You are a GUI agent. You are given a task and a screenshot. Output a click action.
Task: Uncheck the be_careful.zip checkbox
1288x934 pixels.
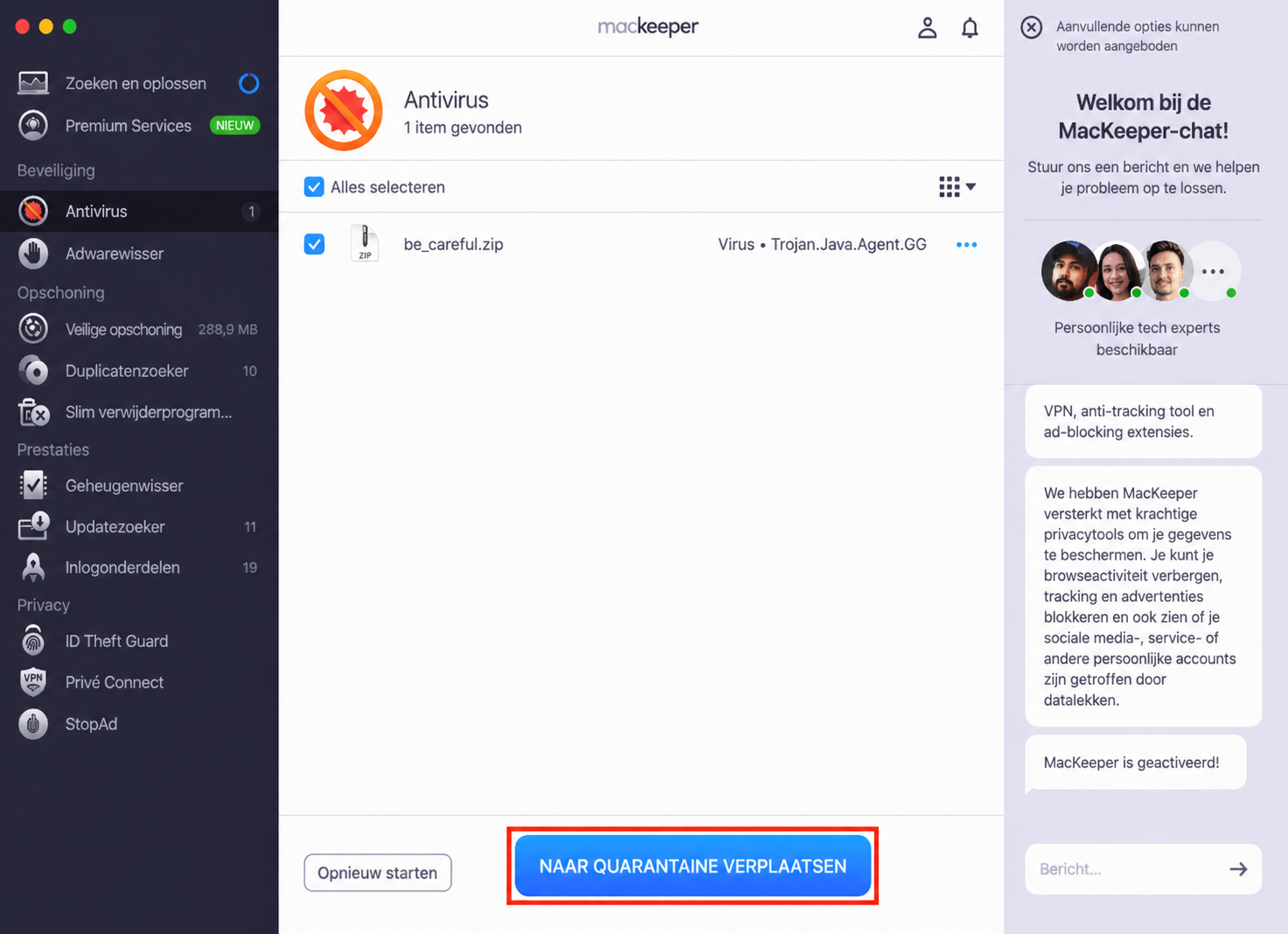pyautogui.click(x=314, y=244)
